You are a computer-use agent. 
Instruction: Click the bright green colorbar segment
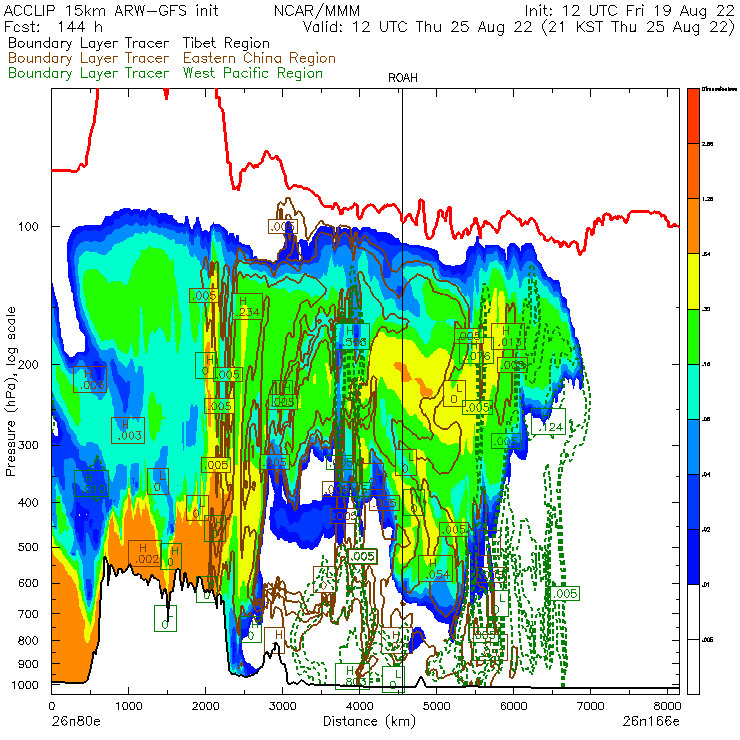point(693,336)
